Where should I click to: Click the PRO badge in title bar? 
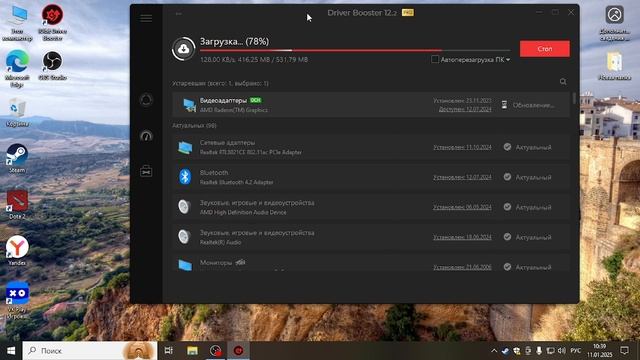(x=407, y=13)
